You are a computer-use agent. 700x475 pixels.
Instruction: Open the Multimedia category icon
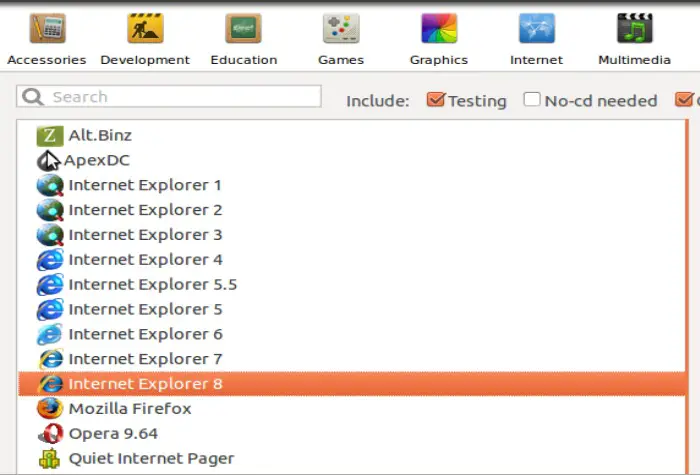point(634,28)
